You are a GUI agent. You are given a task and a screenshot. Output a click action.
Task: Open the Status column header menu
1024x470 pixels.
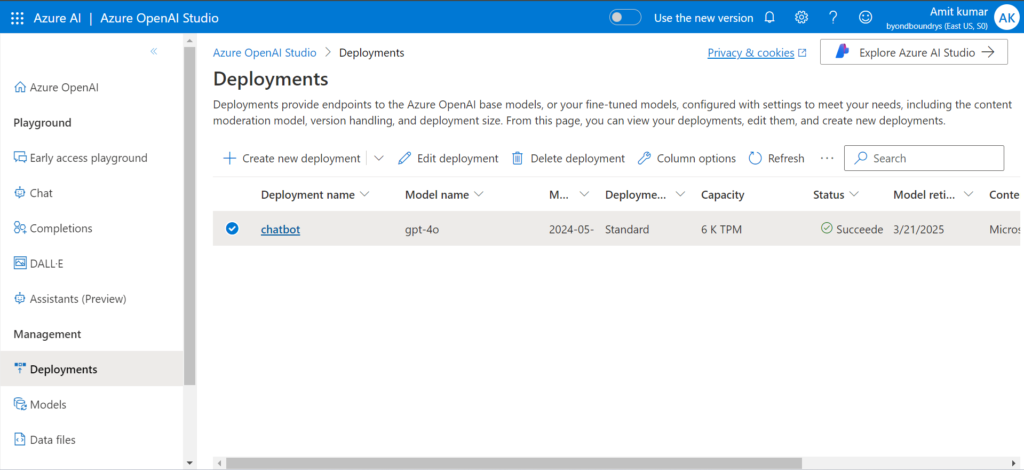(x=836, y=195)
